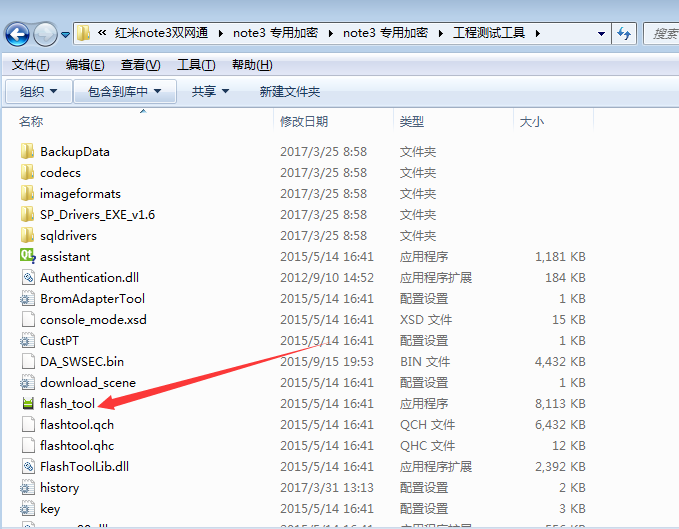This screenshot has height=529, width=679.
Task: Select the BackupData folder icon
Action: click(27, 152)
